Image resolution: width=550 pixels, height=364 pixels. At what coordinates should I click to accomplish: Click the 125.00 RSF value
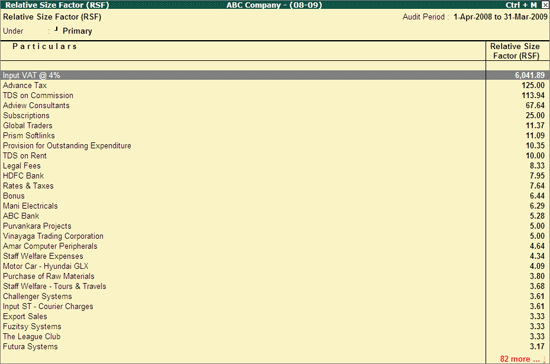pyautogui.click(x=533, y=85)
